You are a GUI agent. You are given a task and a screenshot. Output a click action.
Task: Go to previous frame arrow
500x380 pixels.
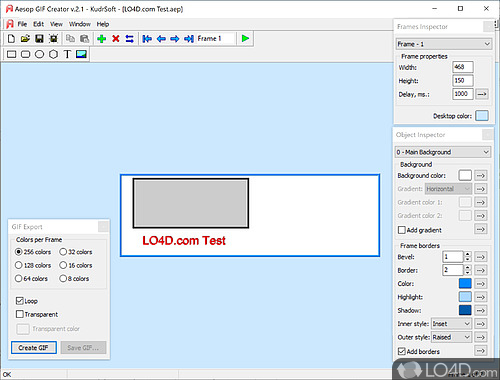point(161,39)
